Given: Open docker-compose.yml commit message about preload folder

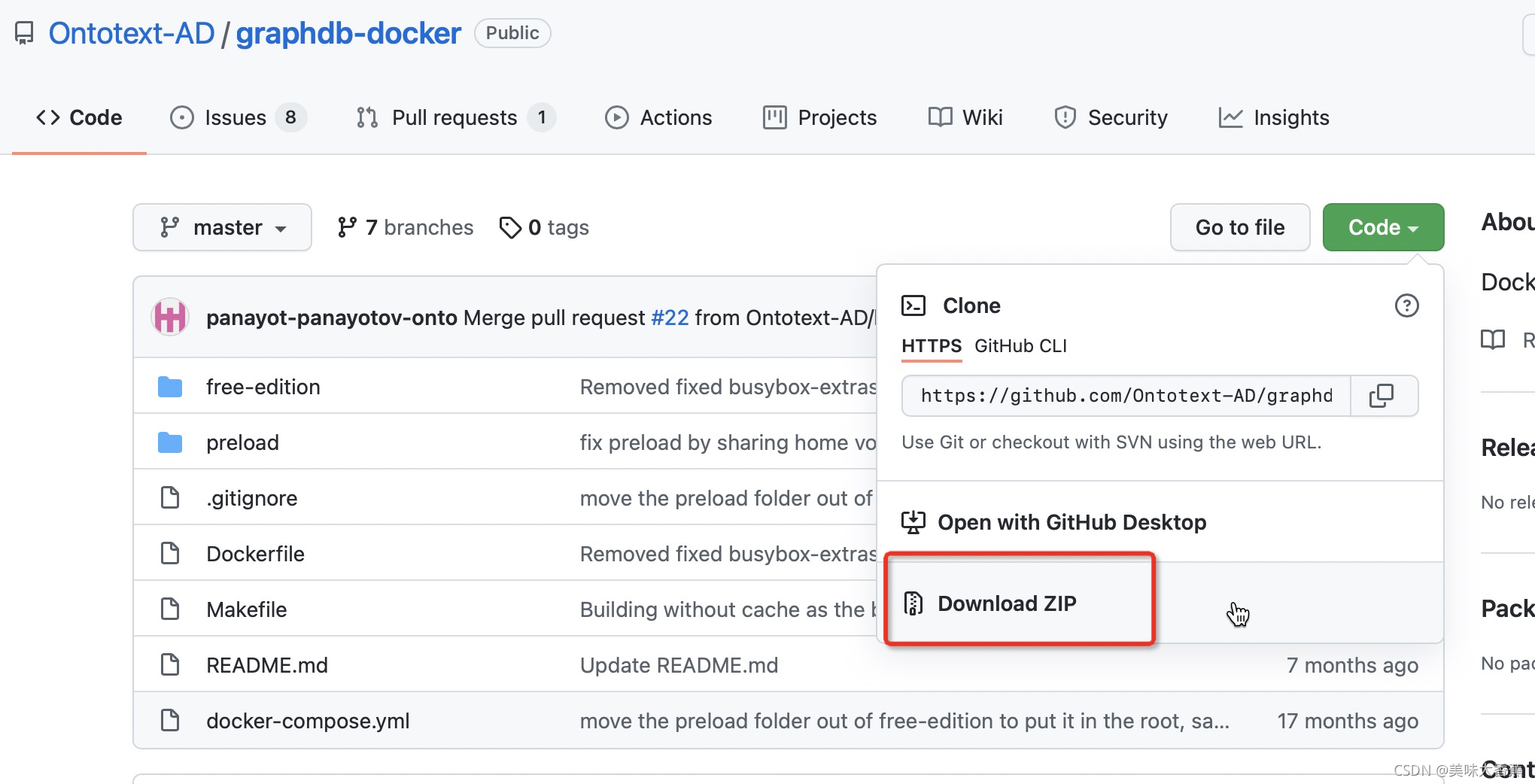Looking at the screenshot, I should click(904, 721).
